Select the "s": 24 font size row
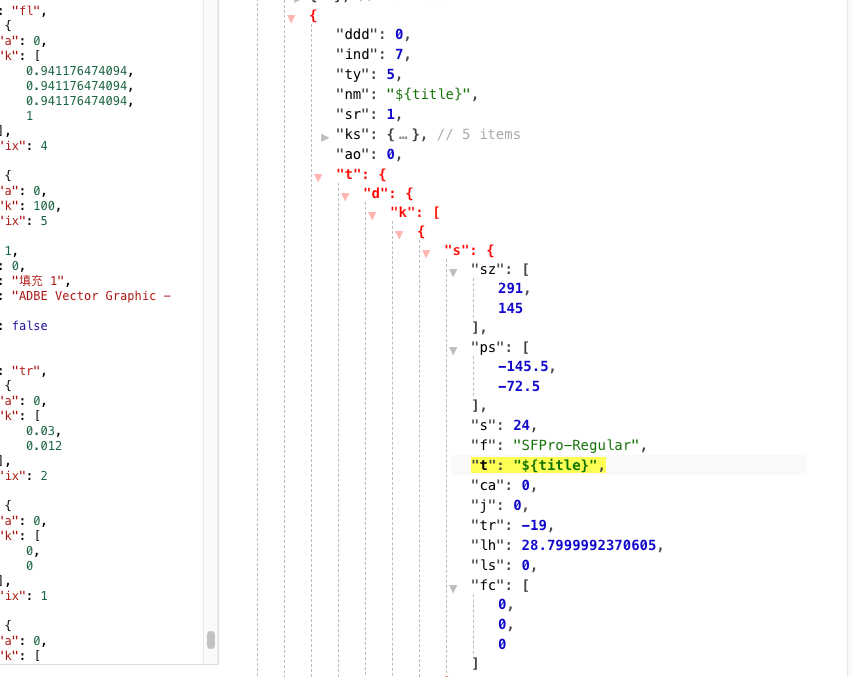Image resolution: width=852 pixels, height=677 pixels. pyautogui.click(x=504, y=425)
